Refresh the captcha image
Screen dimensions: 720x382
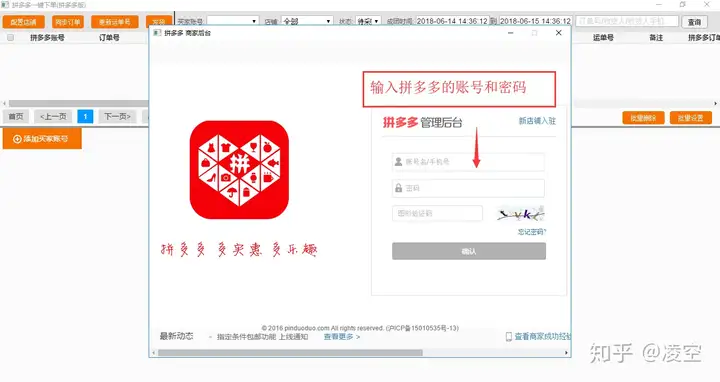521,214
